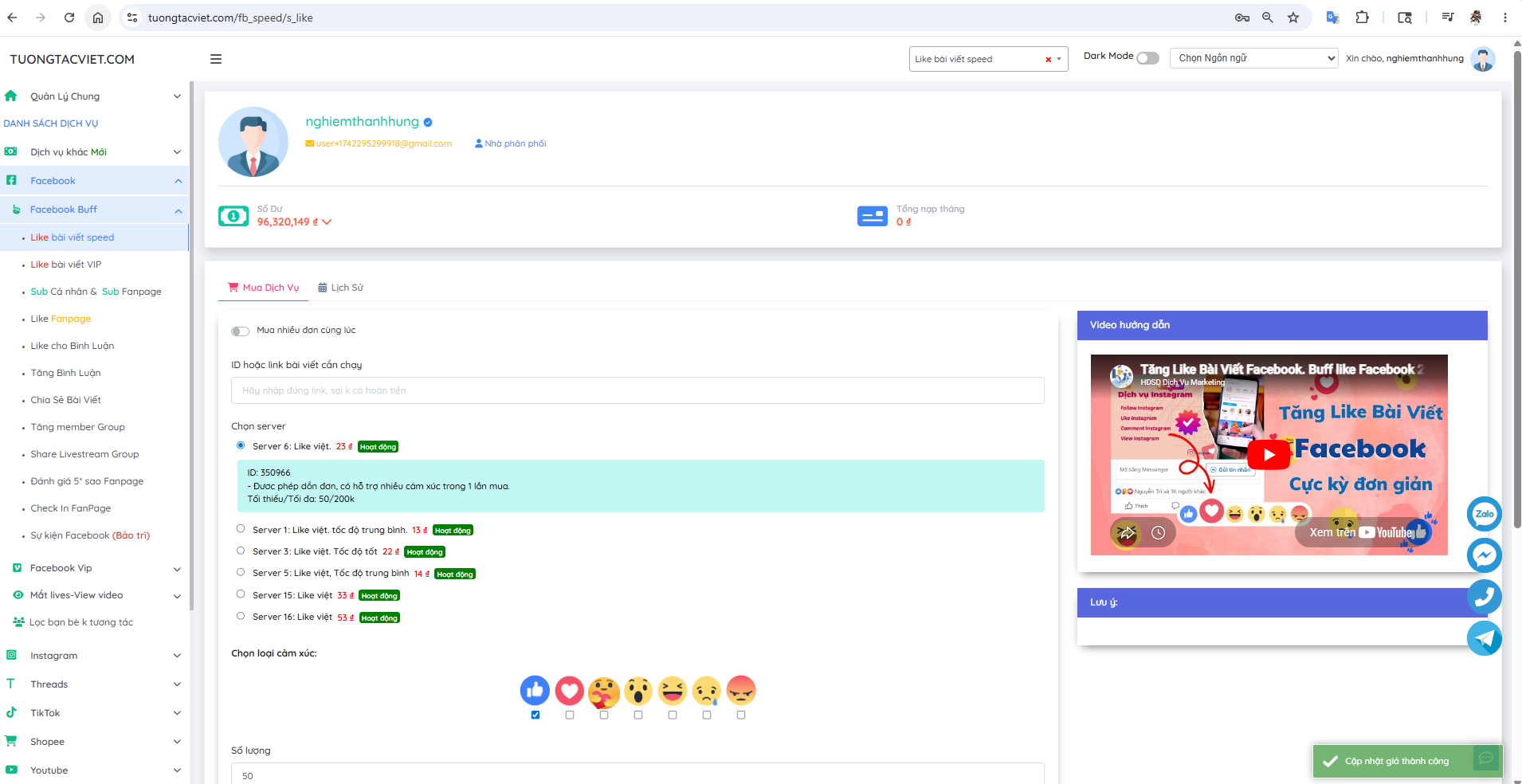This screenshot has width=1522, height=784.
Task: Expand Instagram sidebar section
Action: (x=94, y=656)
